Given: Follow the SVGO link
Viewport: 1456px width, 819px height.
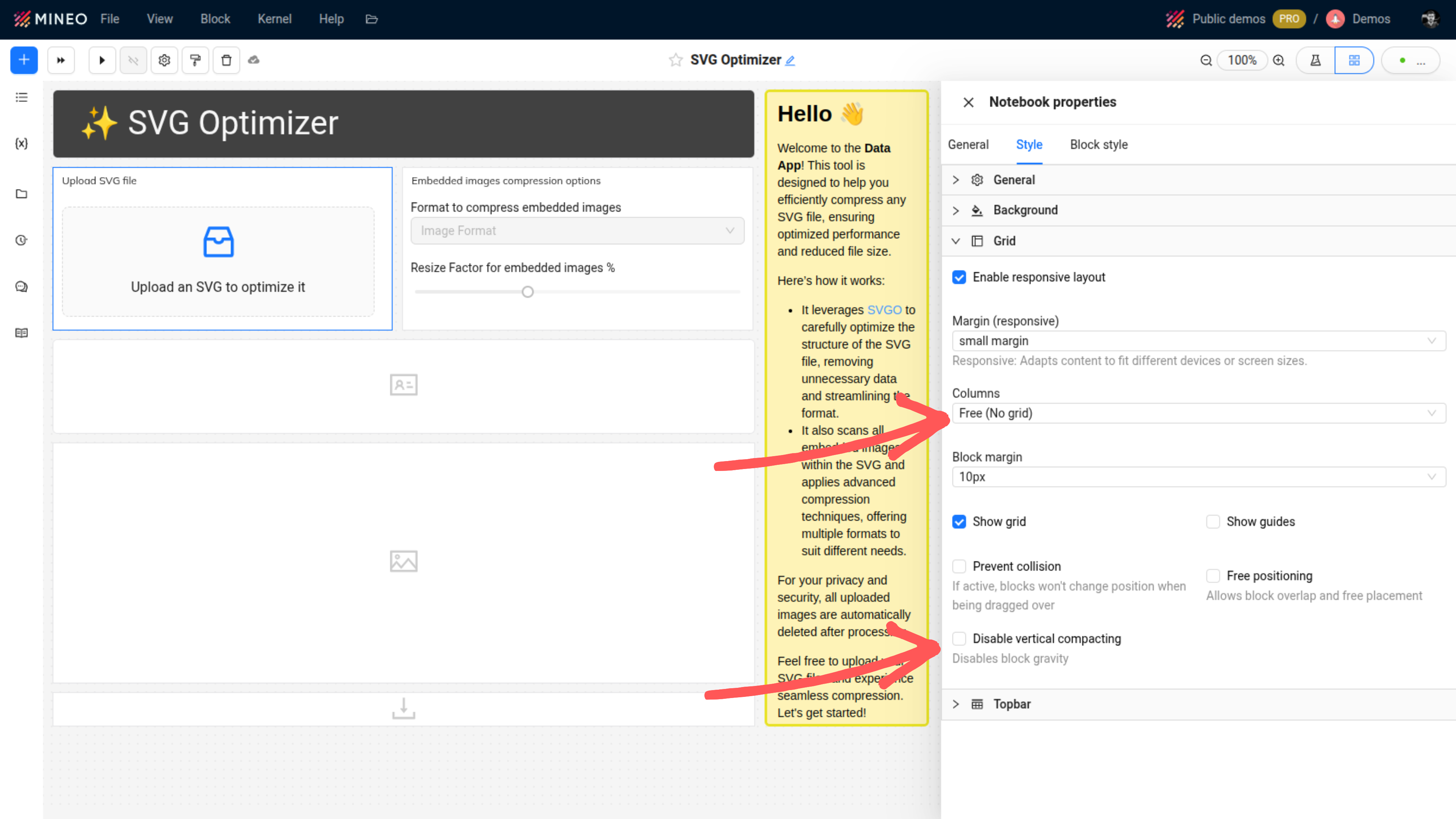Looking at the screenshot, I should coord(884,310).
